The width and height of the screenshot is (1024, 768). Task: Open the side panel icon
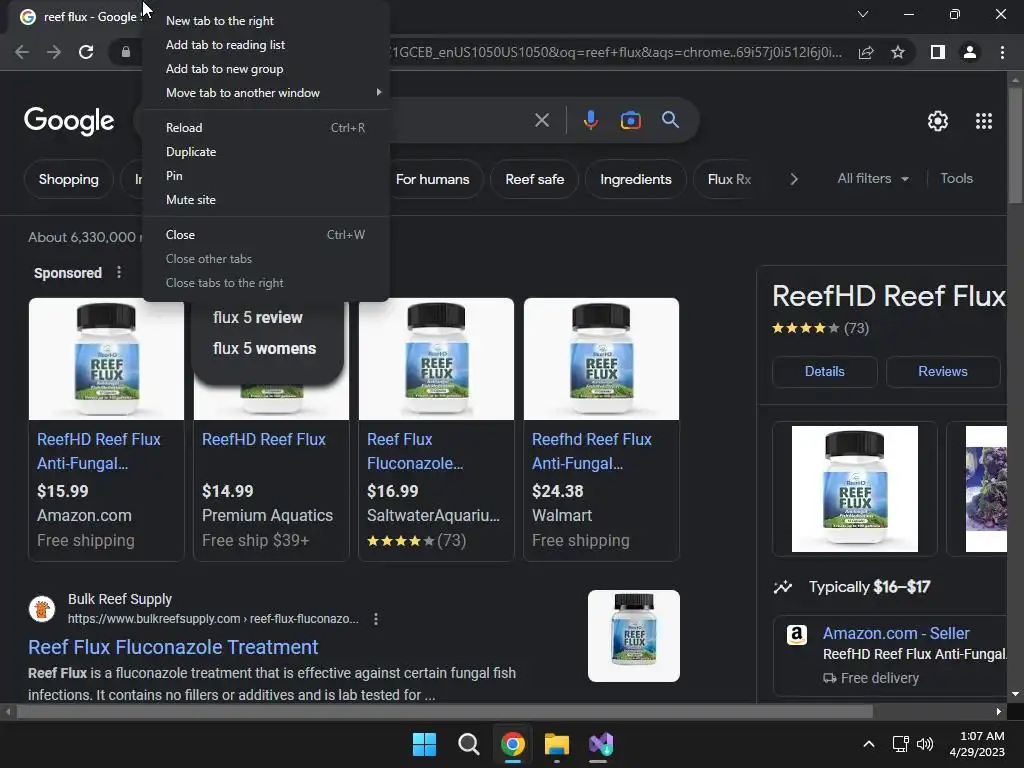pyautogui.click(x=938, y=52)
